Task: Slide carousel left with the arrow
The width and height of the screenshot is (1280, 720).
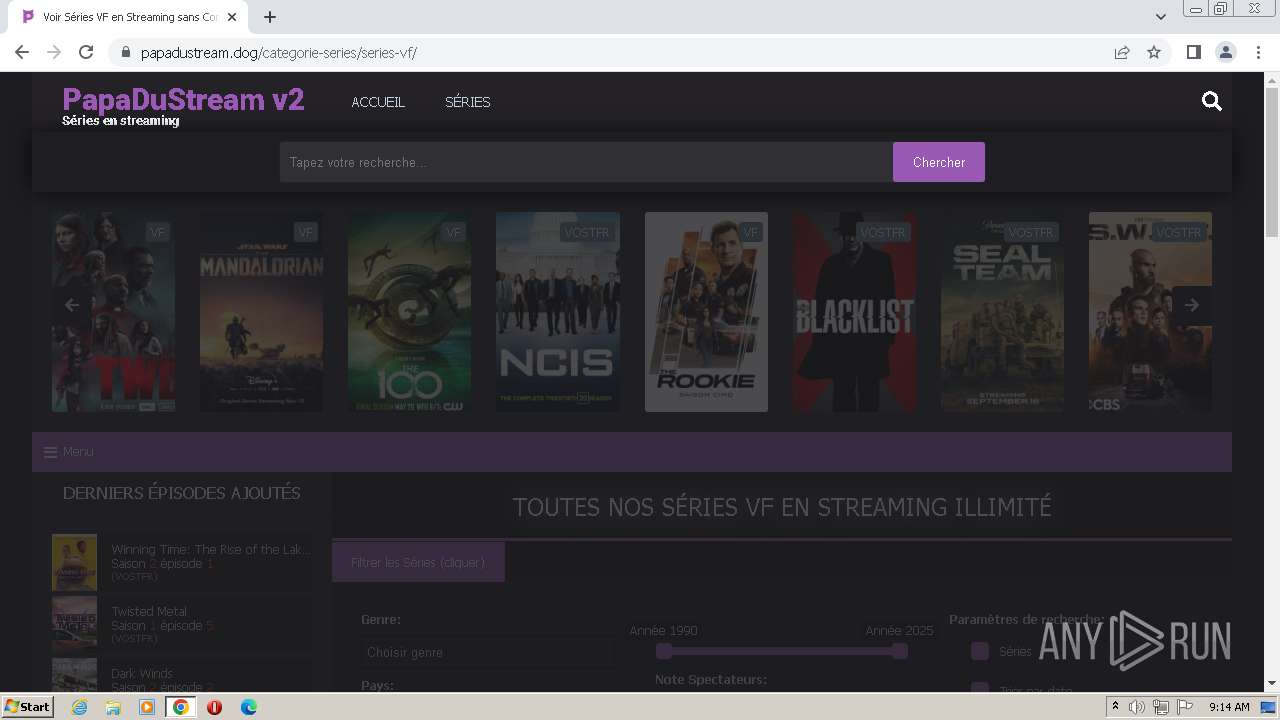Action: tap(72, 305)
